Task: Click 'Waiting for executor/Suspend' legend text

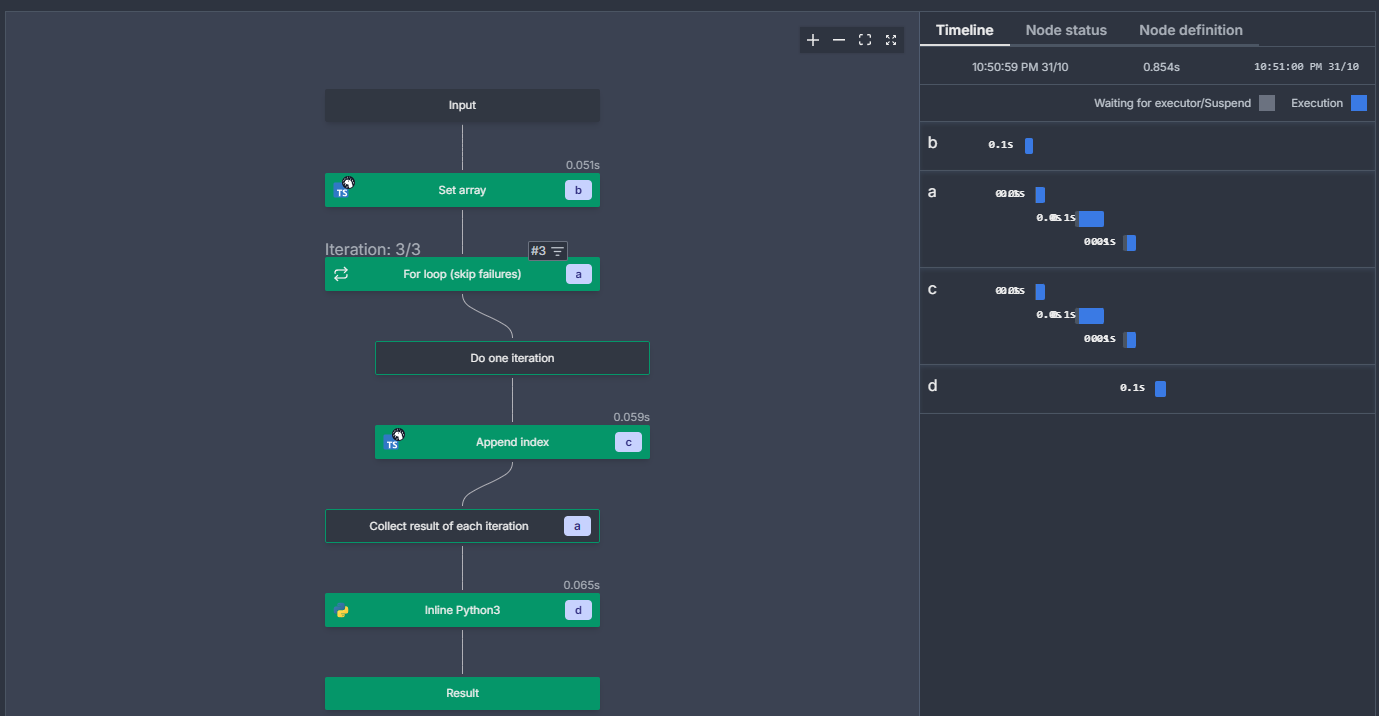Action: tap(1172, 103)
